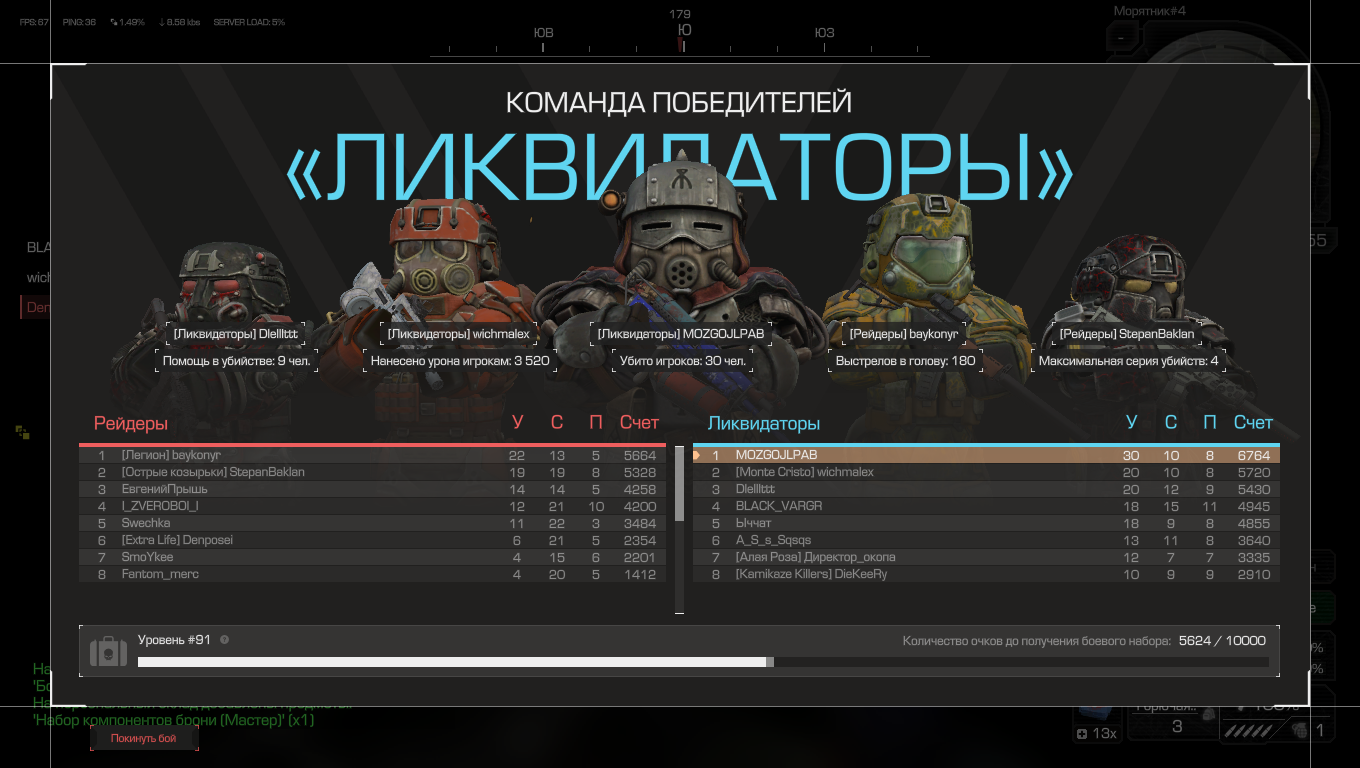This screenshot has height=768, width=1360.
Task: Click the 5624 / 10000 points counter
Action: pyautogui.click(x=1222, y=641)
